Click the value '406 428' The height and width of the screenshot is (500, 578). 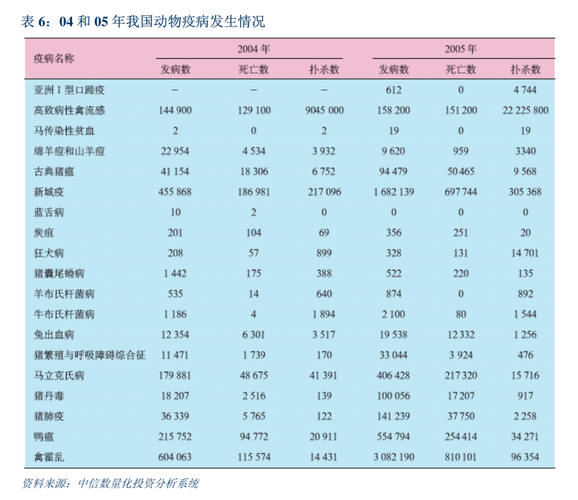394,376
